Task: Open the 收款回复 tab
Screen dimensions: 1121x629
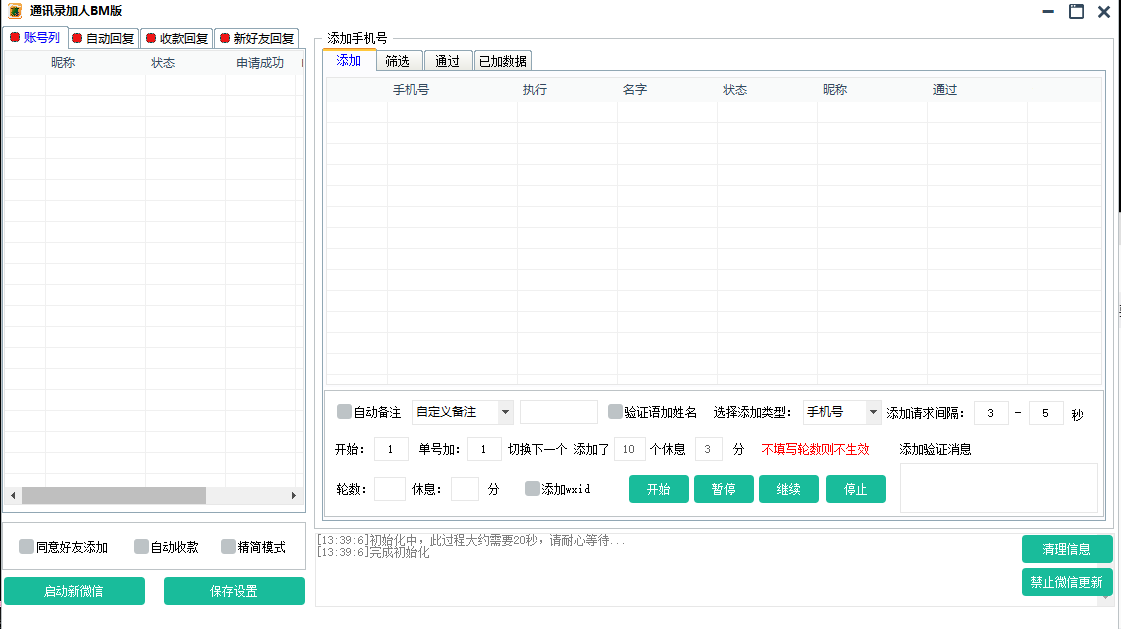Action: (177, 39)
